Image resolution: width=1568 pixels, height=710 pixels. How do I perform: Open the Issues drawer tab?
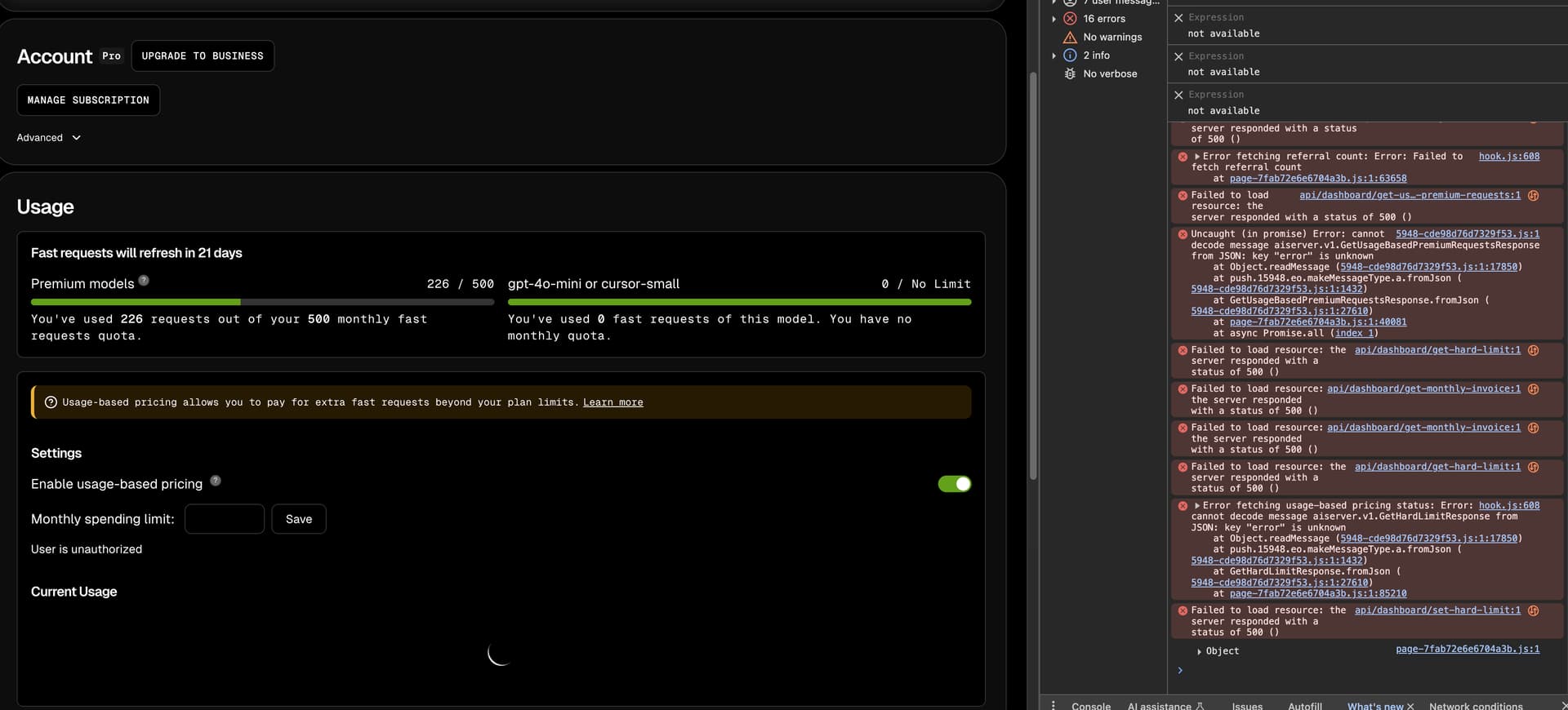click(1247, 706)
